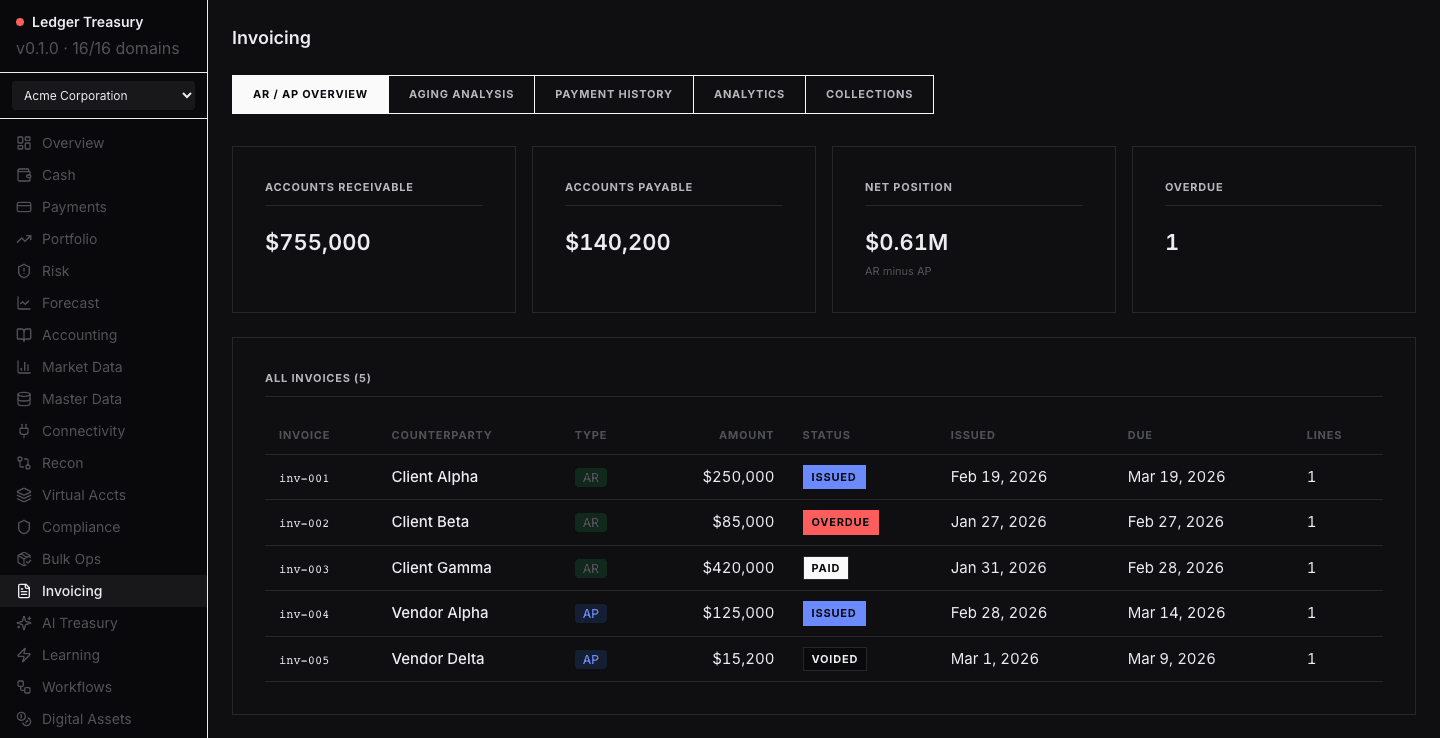Click the Master Data database icon
The width and height of the screenshot is (1440, 738).
[x=24, y=399]
